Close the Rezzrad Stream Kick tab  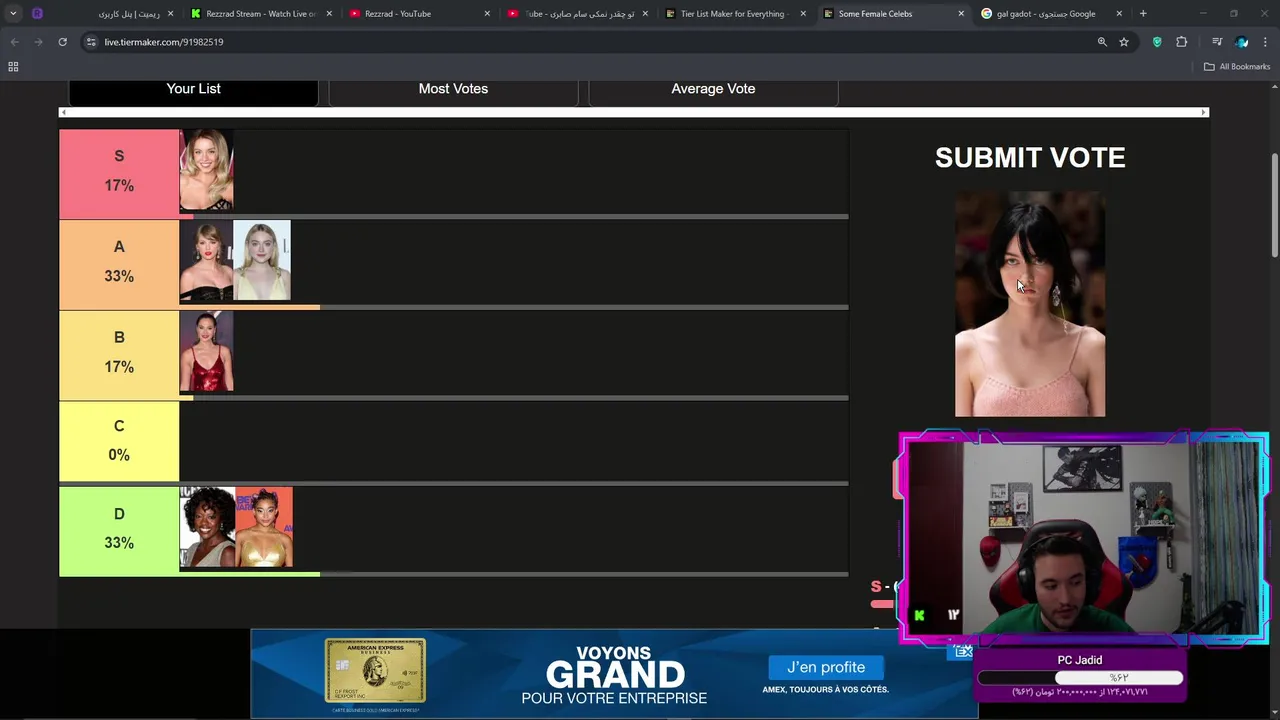tap(329, 14)
